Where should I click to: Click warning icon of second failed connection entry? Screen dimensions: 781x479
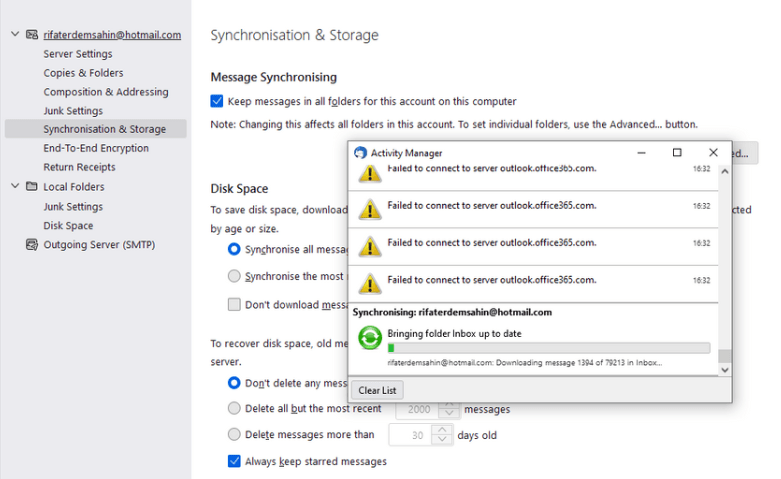click(370, 210)
